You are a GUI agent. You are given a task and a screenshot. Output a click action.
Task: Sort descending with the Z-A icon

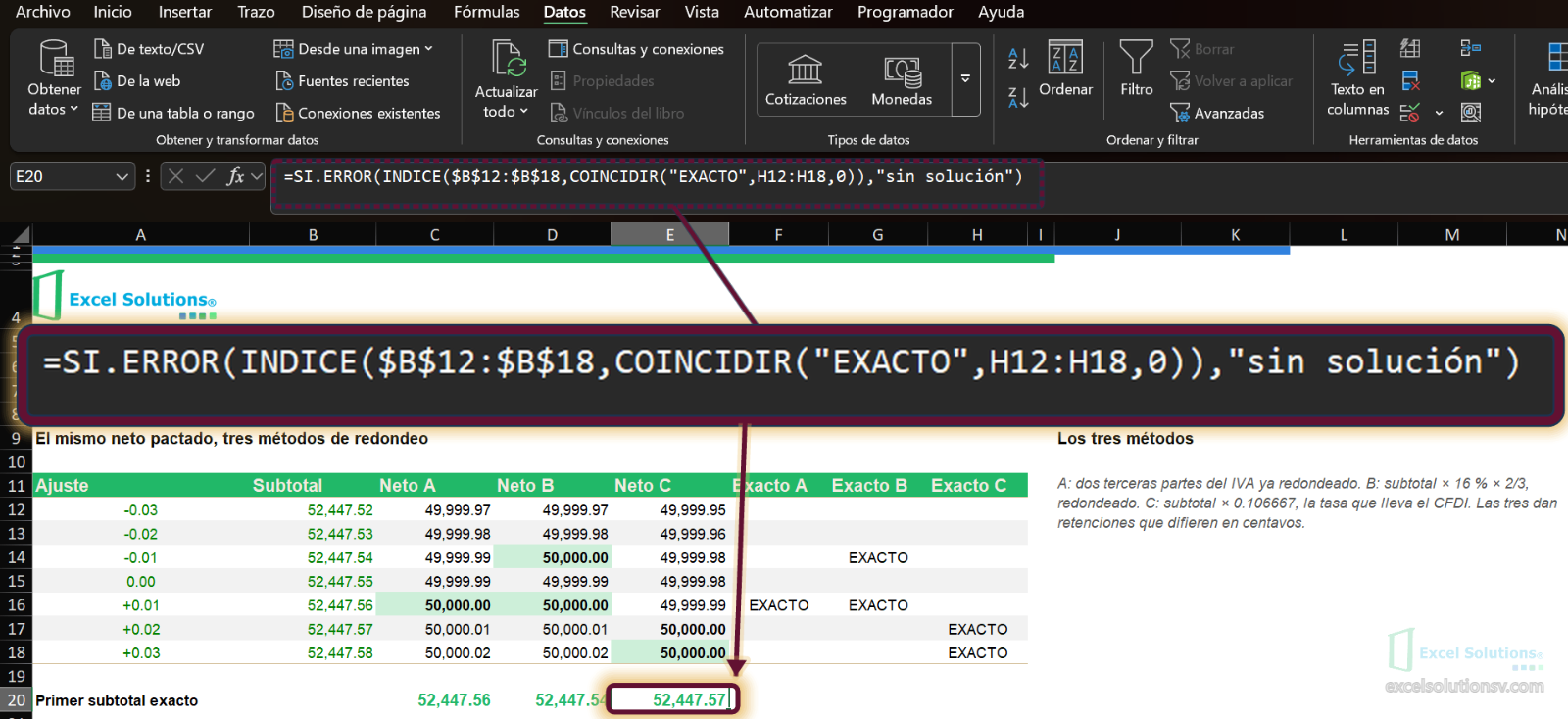tap(1018, 97)
